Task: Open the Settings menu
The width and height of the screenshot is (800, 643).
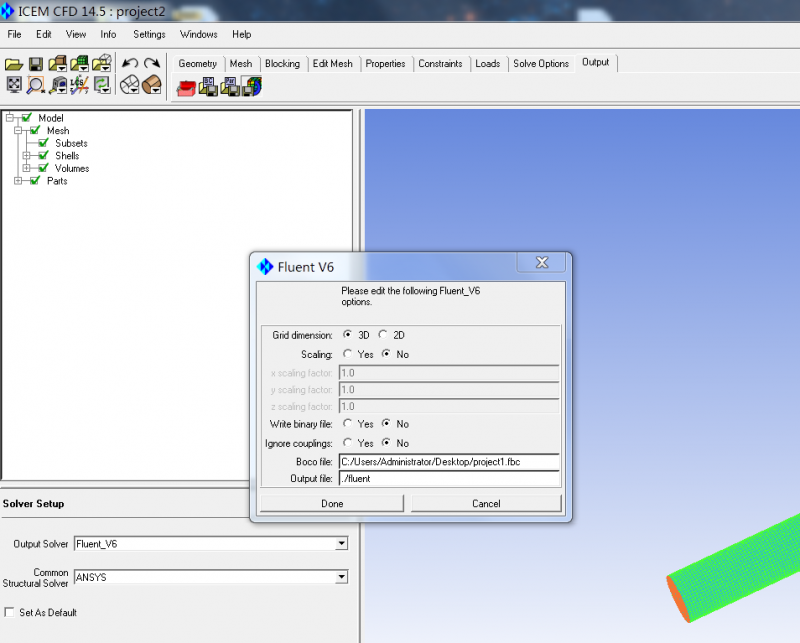Action: [x=149, y=34]
